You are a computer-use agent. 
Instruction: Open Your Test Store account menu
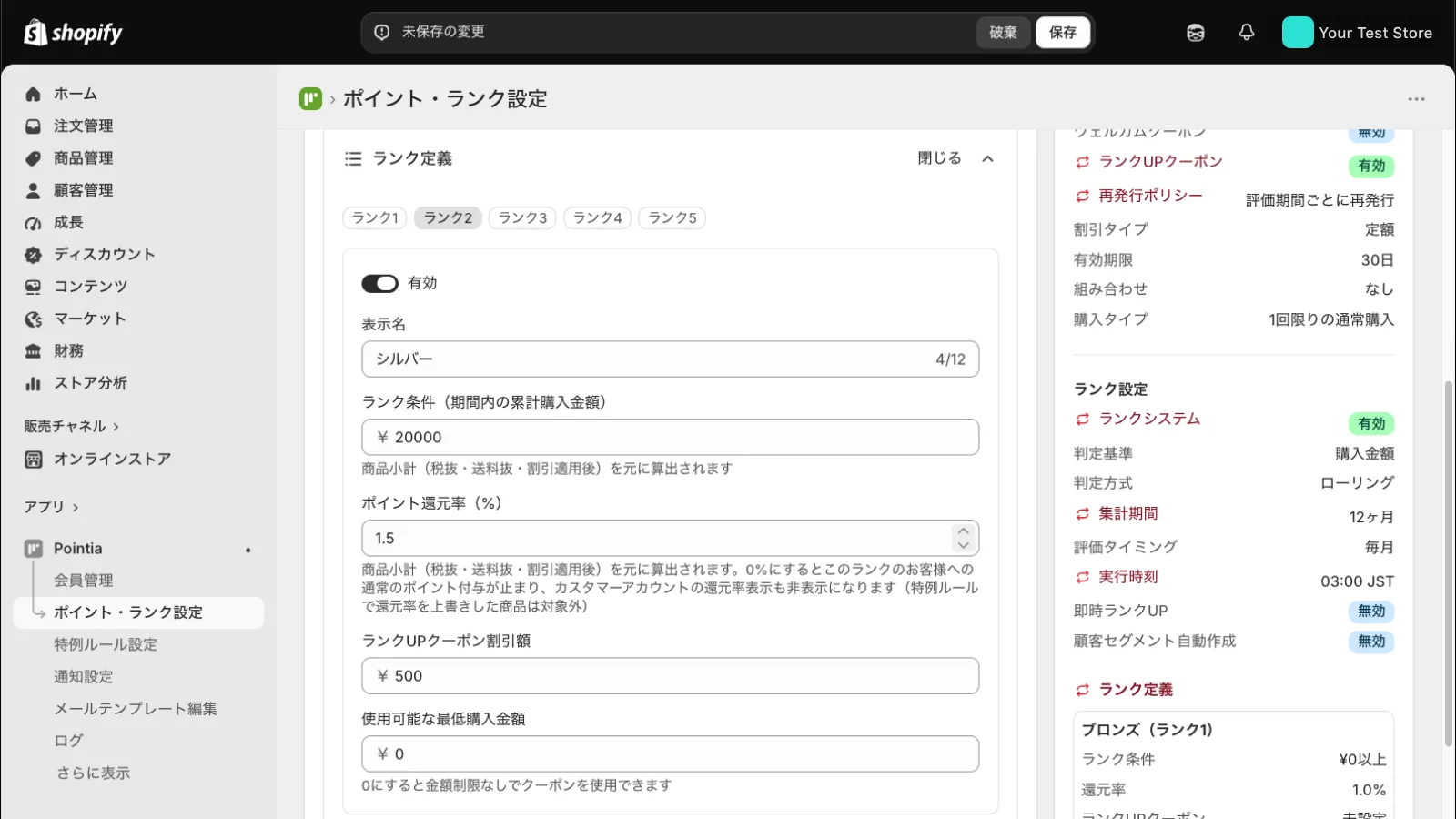(x=1357, y=33)
